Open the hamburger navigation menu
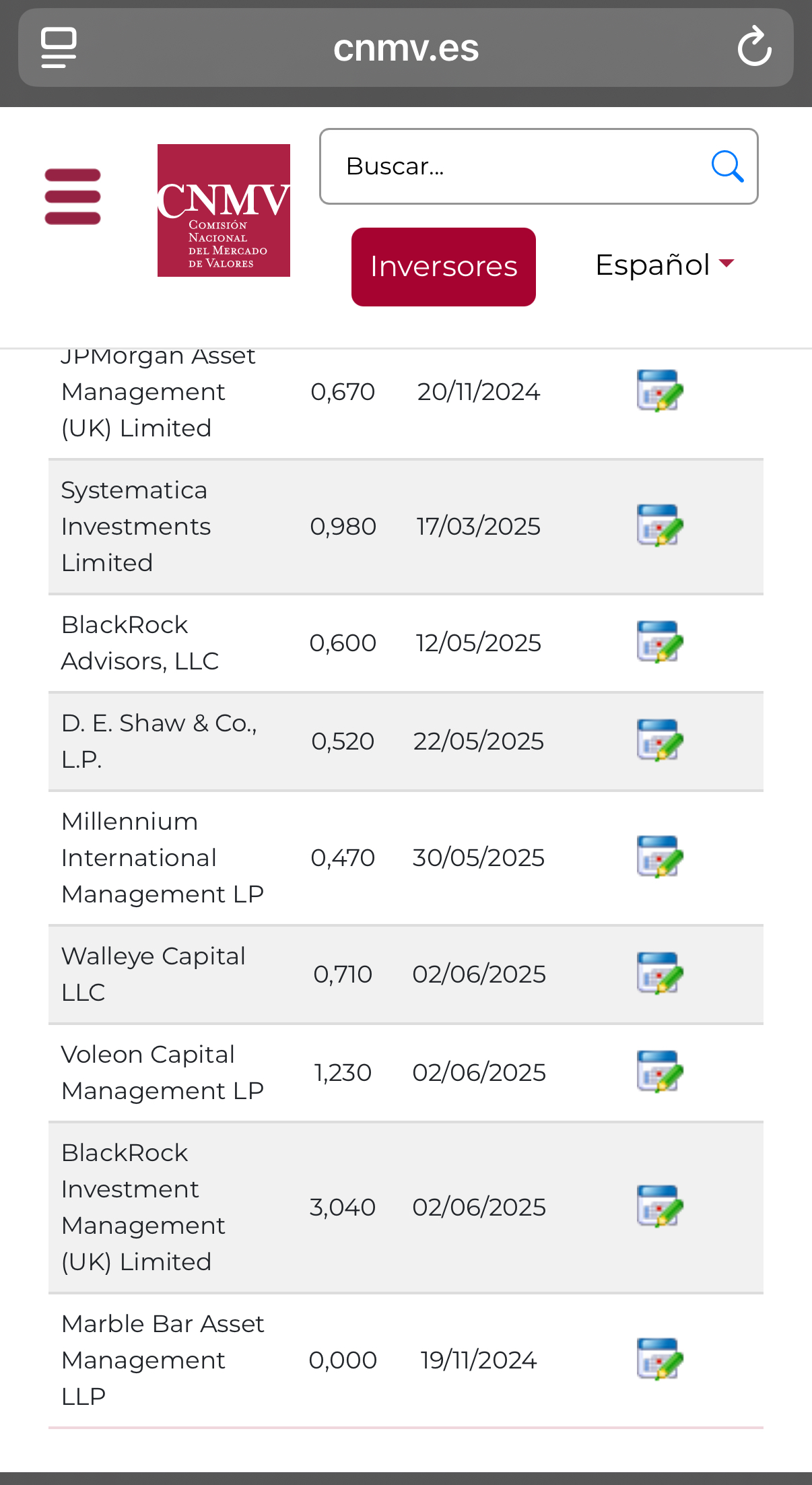This screenshot has width=812, height=1485. (x=73, y=197)
